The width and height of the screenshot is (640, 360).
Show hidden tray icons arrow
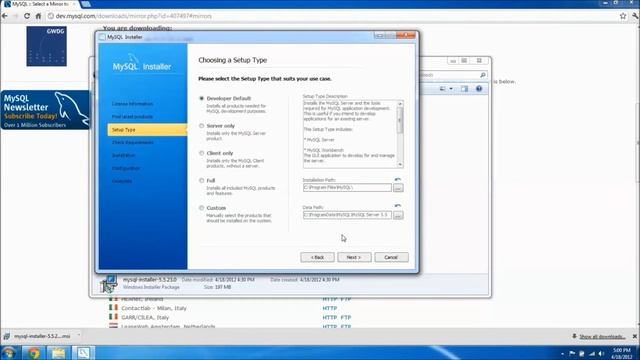click(x=562, y=353)
